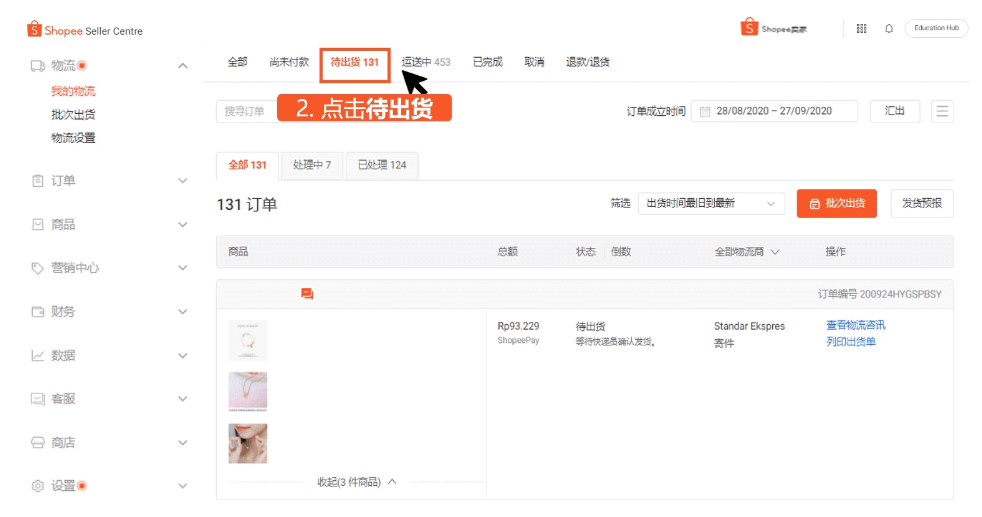Switch to the 全部 orders tab

(x=237, y=62)
